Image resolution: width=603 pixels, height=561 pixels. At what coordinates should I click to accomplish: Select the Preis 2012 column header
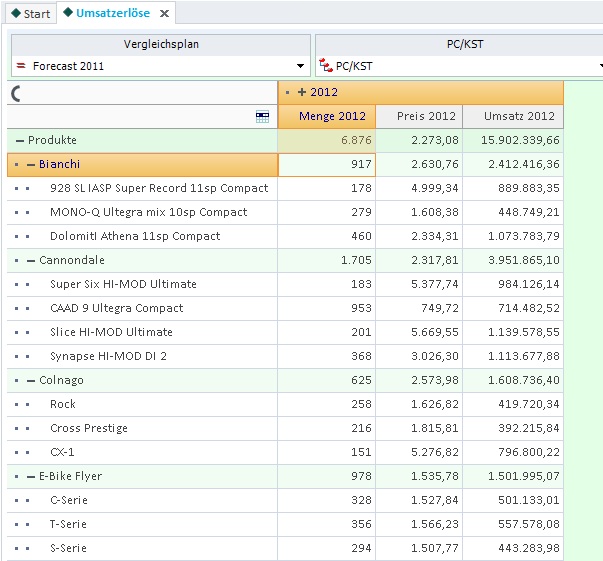point(419,117)
